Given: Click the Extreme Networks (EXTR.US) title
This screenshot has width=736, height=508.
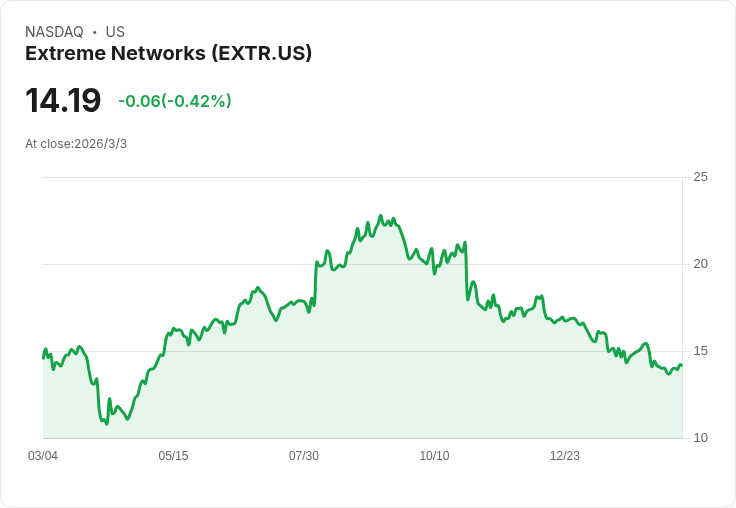Looking at the screenshot, I should tap(168, 54).
